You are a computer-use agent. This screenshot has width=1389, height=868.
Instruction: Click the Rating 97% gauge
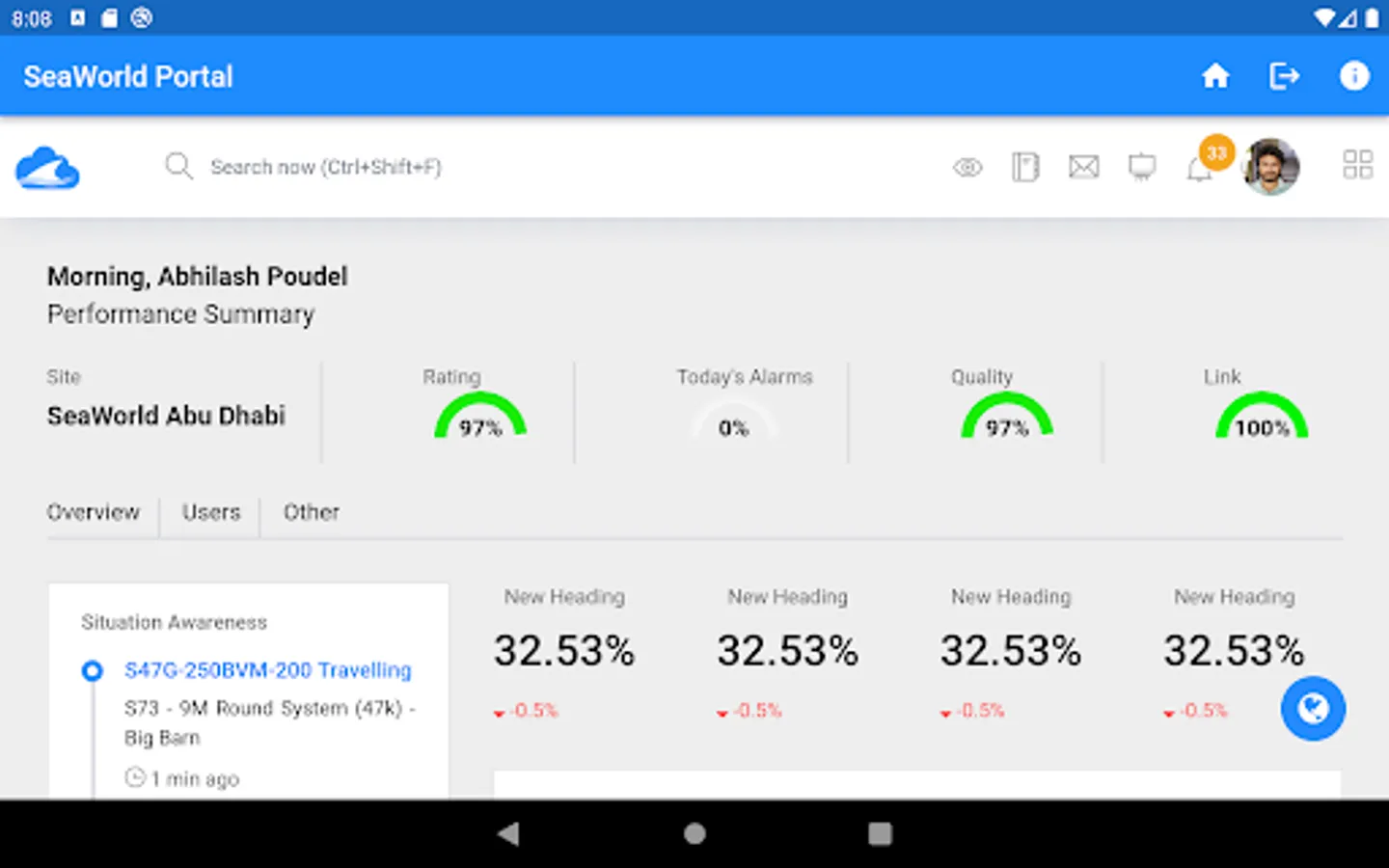[x=480, y=416]
